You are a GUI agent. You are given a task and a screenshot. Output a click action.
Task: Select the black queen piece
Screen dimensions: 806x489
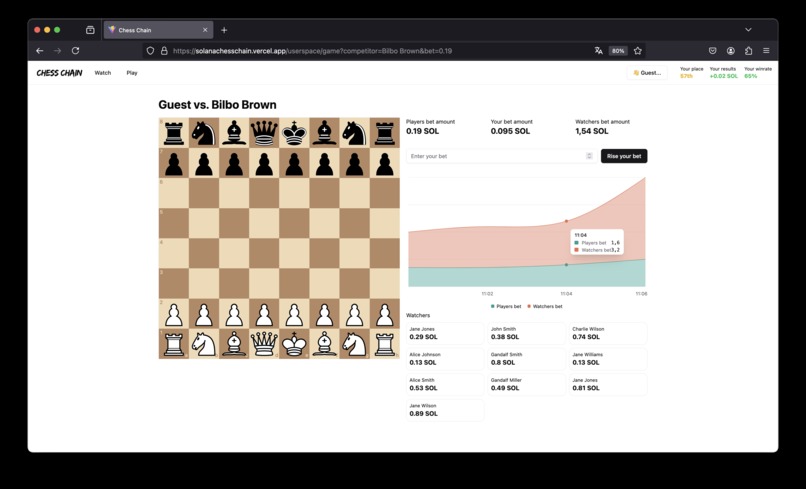pos(264,133)
